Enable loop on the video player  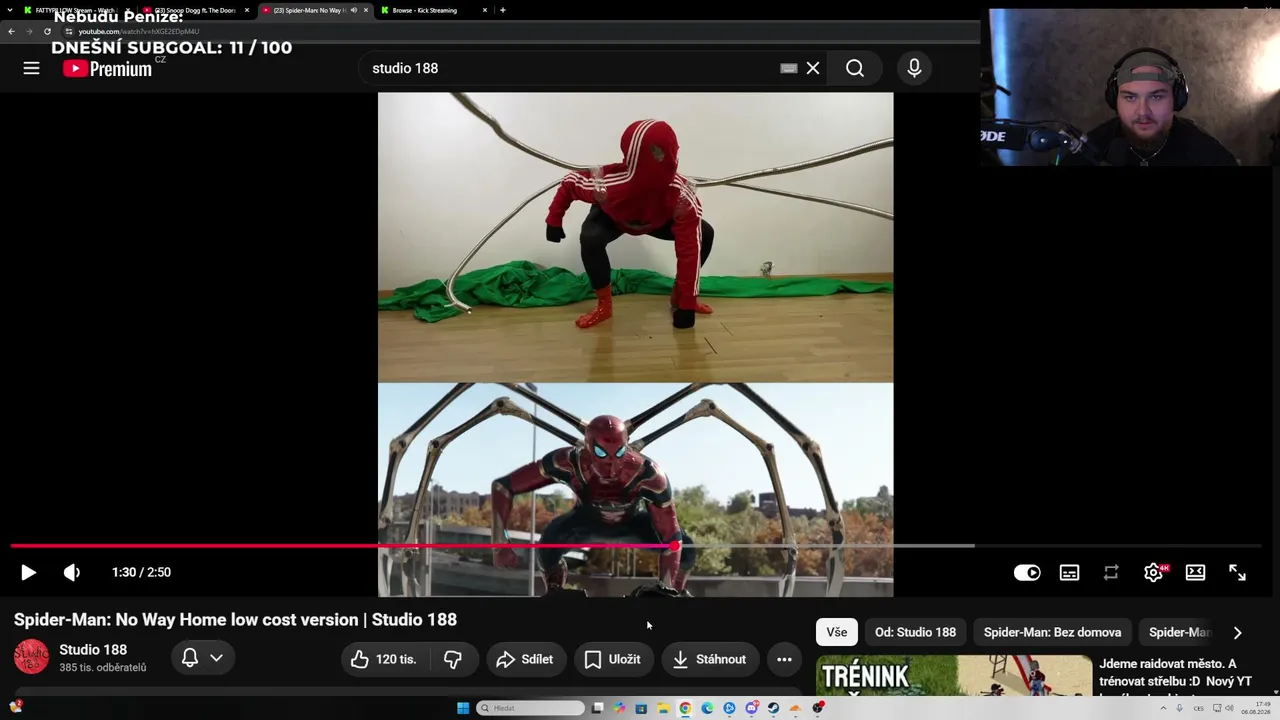tap(1111, 572)
